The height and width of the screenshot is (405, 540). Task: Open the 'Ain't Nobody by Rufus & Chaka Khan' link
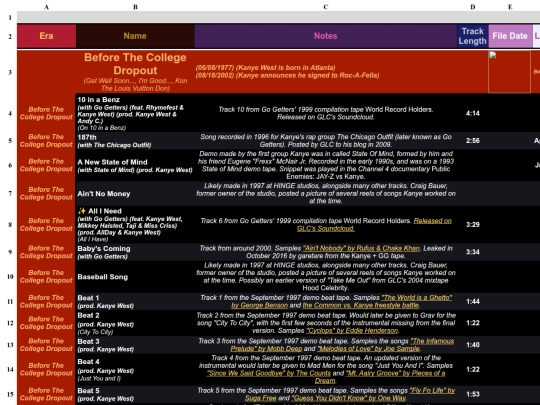(x=361, y=248)
